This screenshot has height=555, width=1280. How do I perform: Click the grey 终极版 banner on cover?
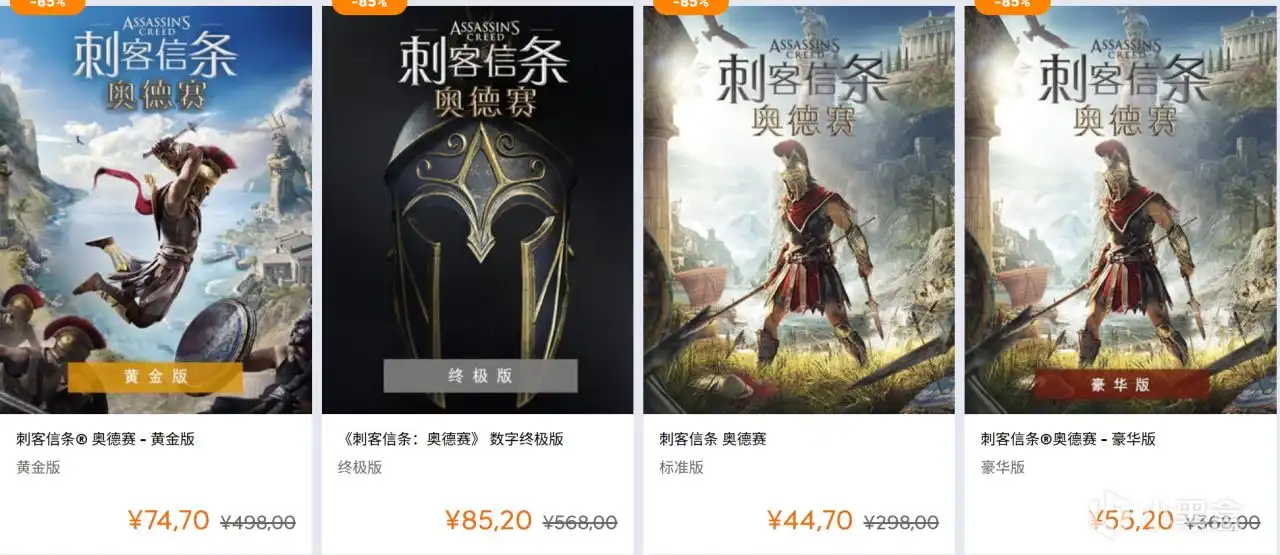[480, 376]
